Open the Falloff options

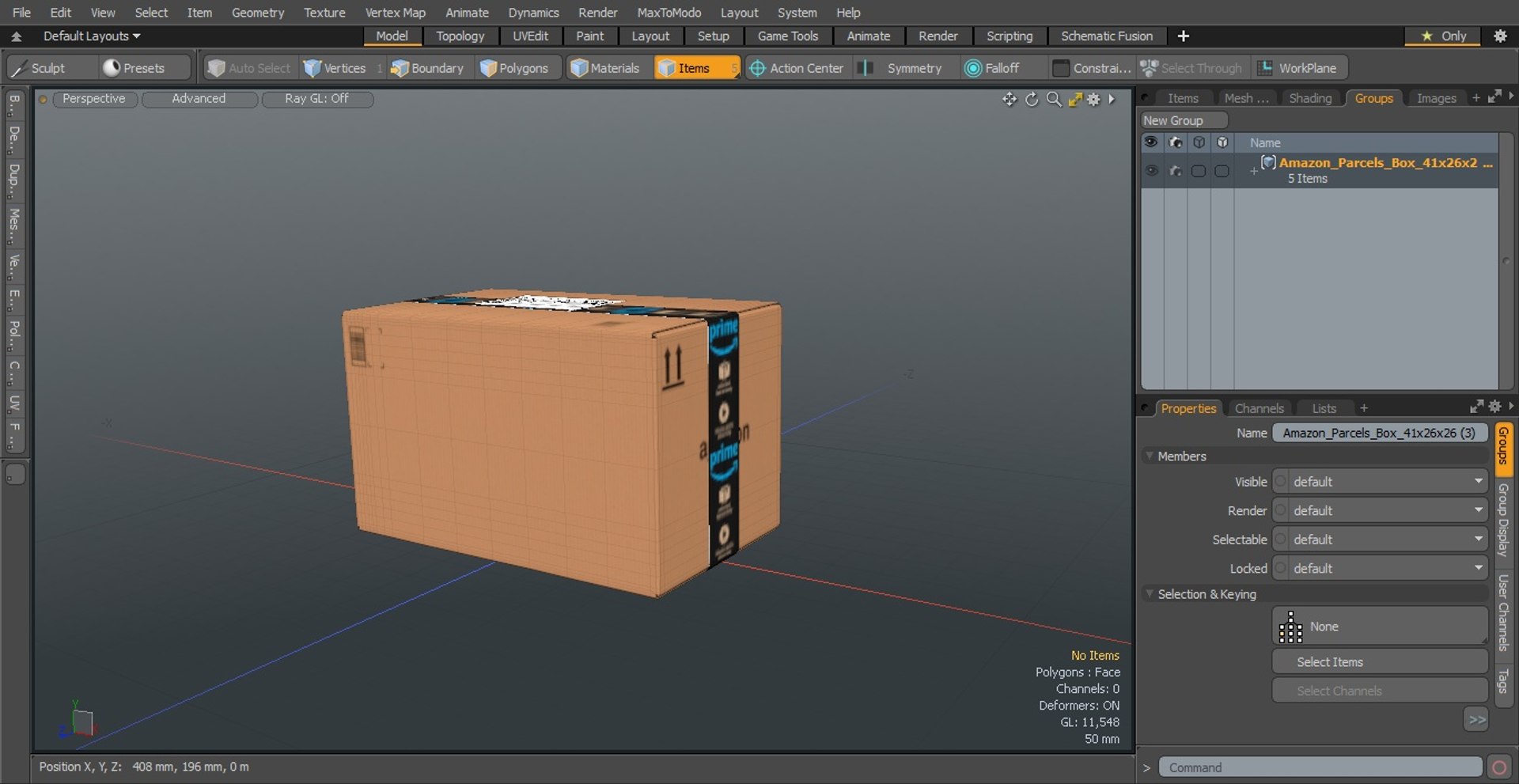click(993, 68)
